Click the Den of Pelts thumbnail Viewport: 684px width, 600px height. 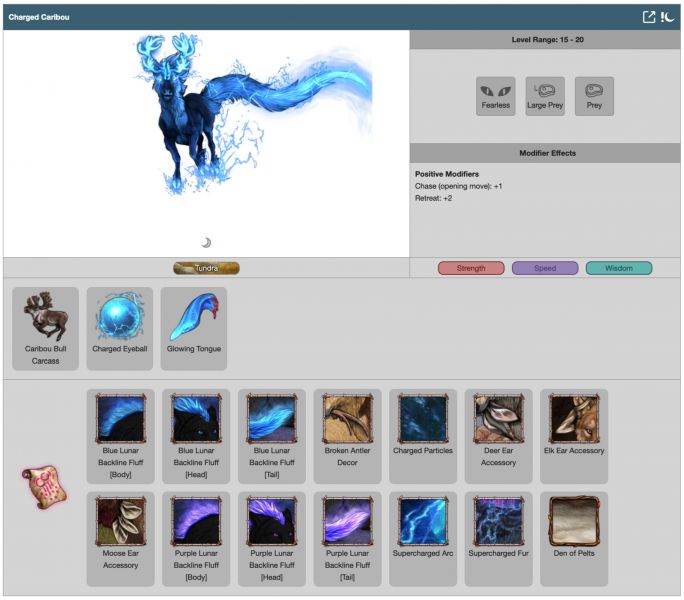pos(574,521)
